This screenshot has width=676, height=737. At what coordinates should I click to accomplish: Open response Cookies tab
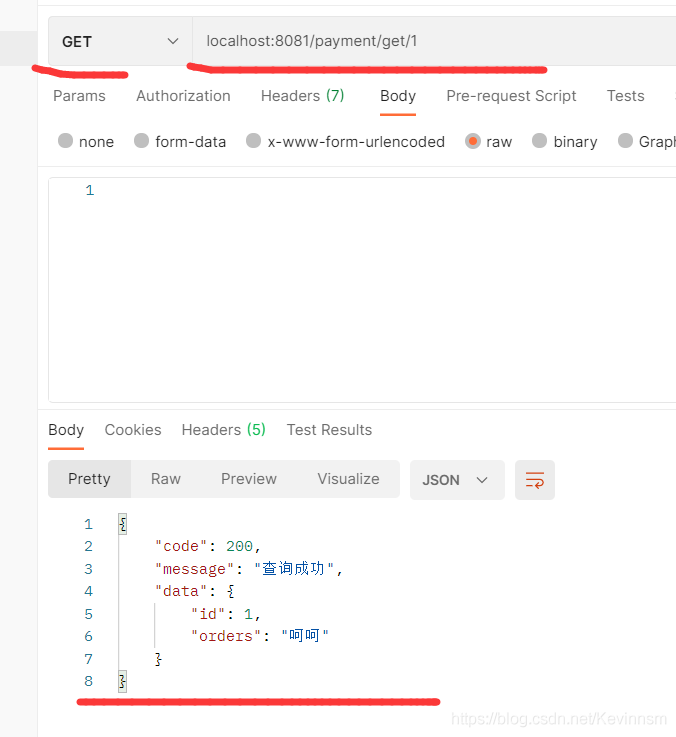133,430
